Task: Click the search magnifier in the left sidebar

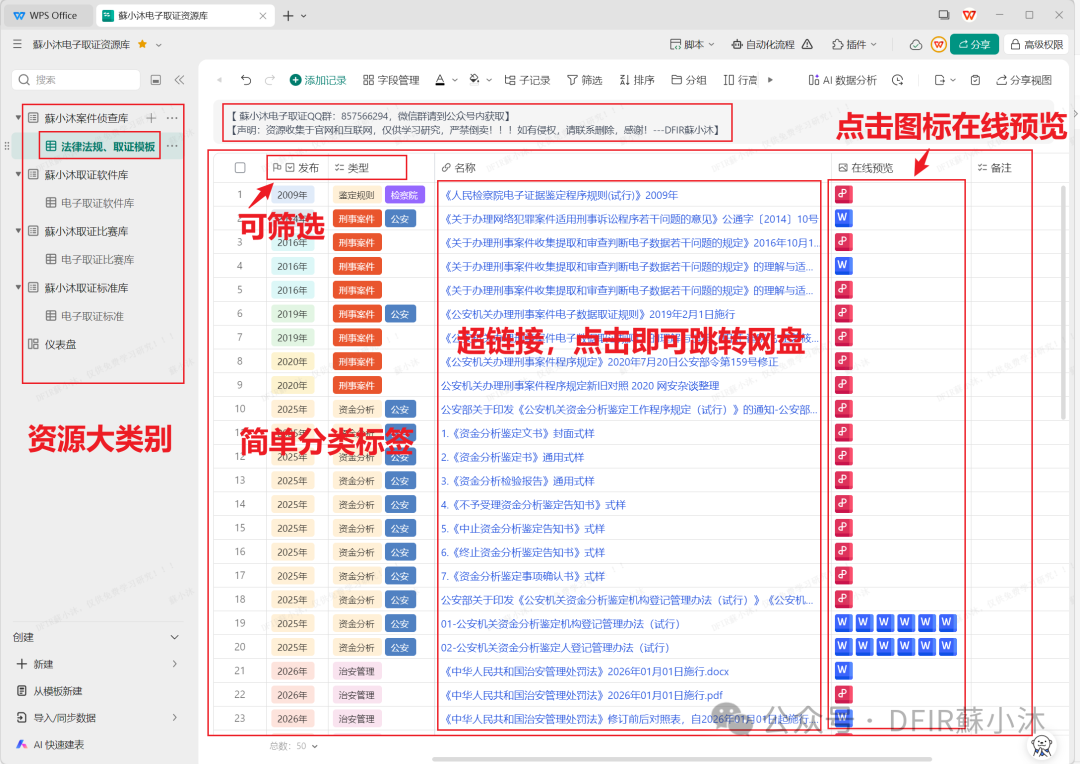Action: point(24,79)
